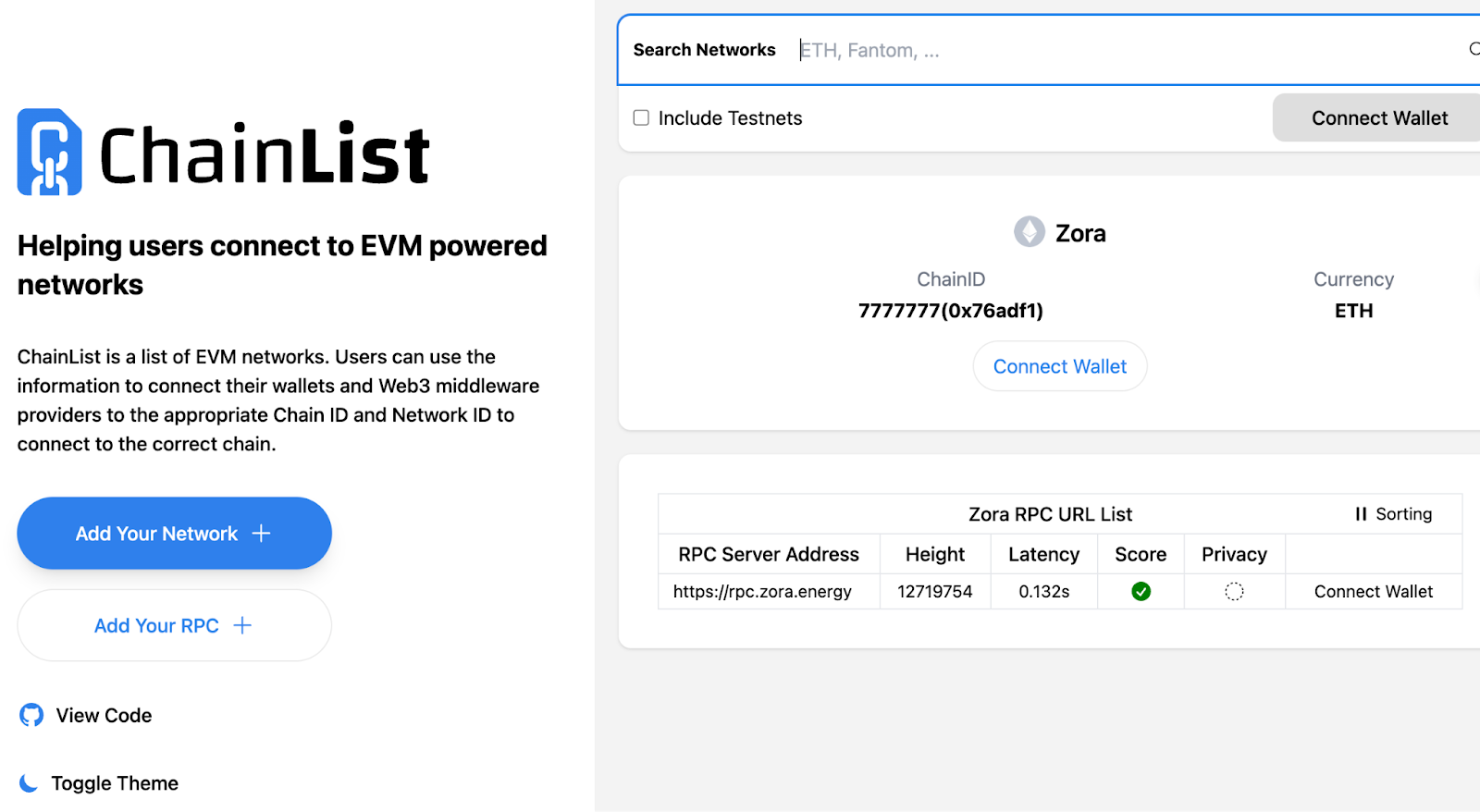Click Connect Wallet under Zora ChainID
1480x812 pixels.
coord(1059,365)
